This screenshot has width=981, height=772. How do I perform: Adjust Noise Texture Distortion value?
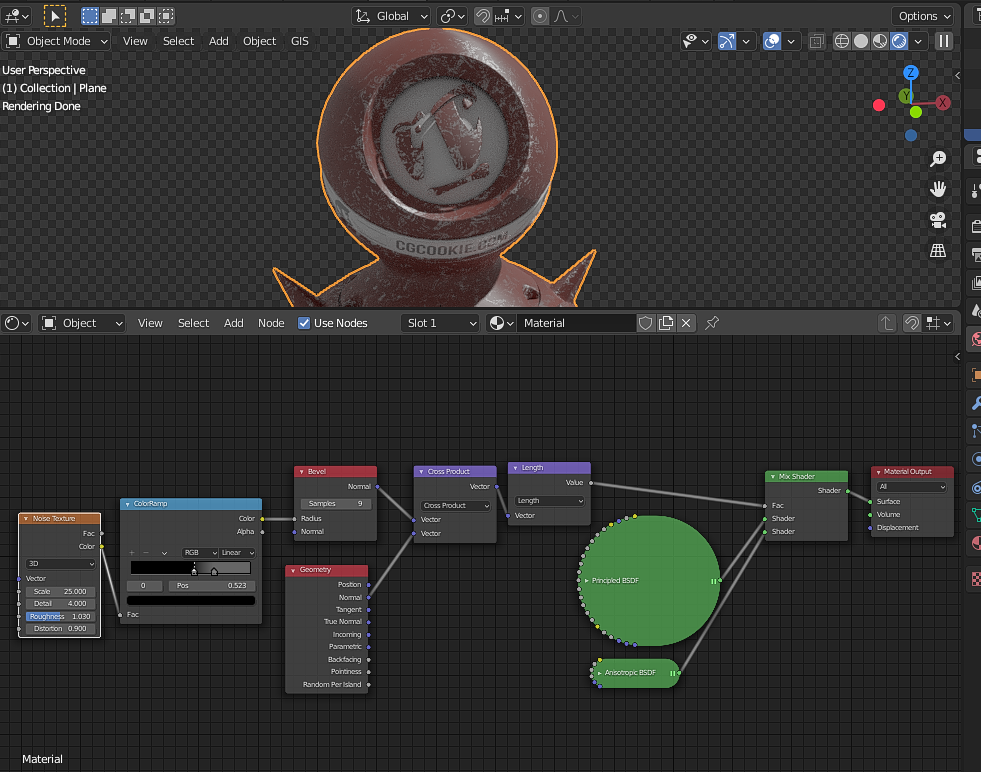tap(60, 629)
